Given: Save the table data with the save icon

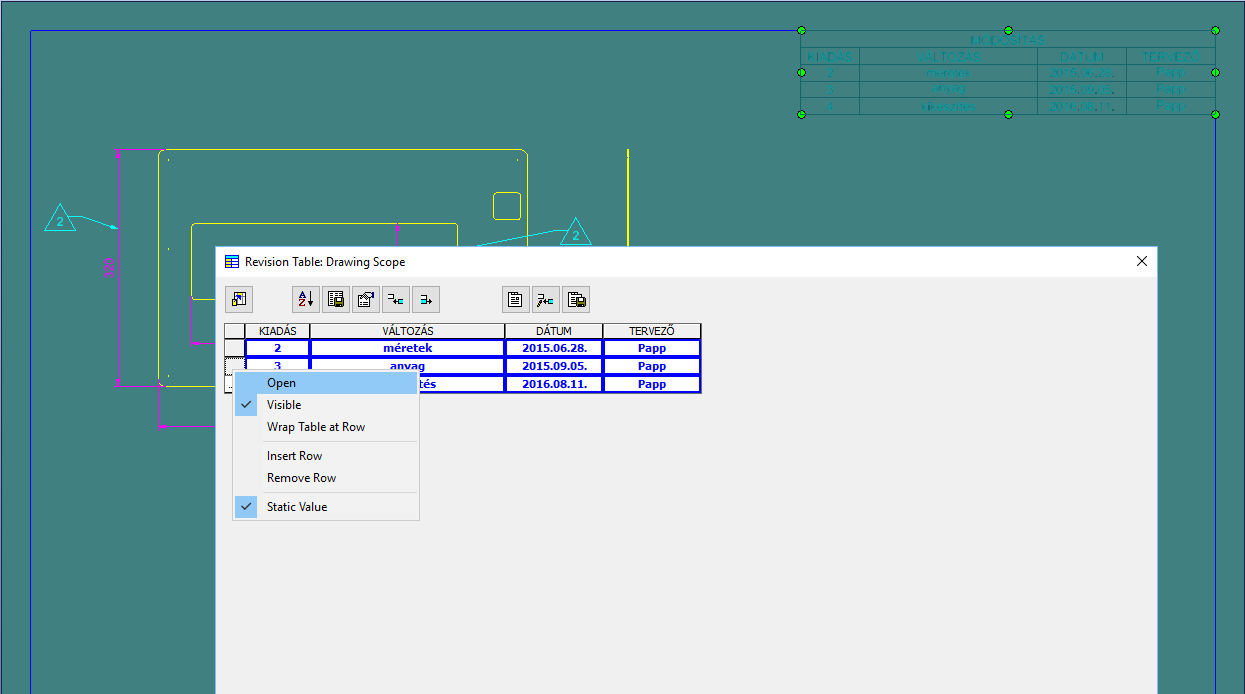Looking at the screenshot, I should pos(335,299).
